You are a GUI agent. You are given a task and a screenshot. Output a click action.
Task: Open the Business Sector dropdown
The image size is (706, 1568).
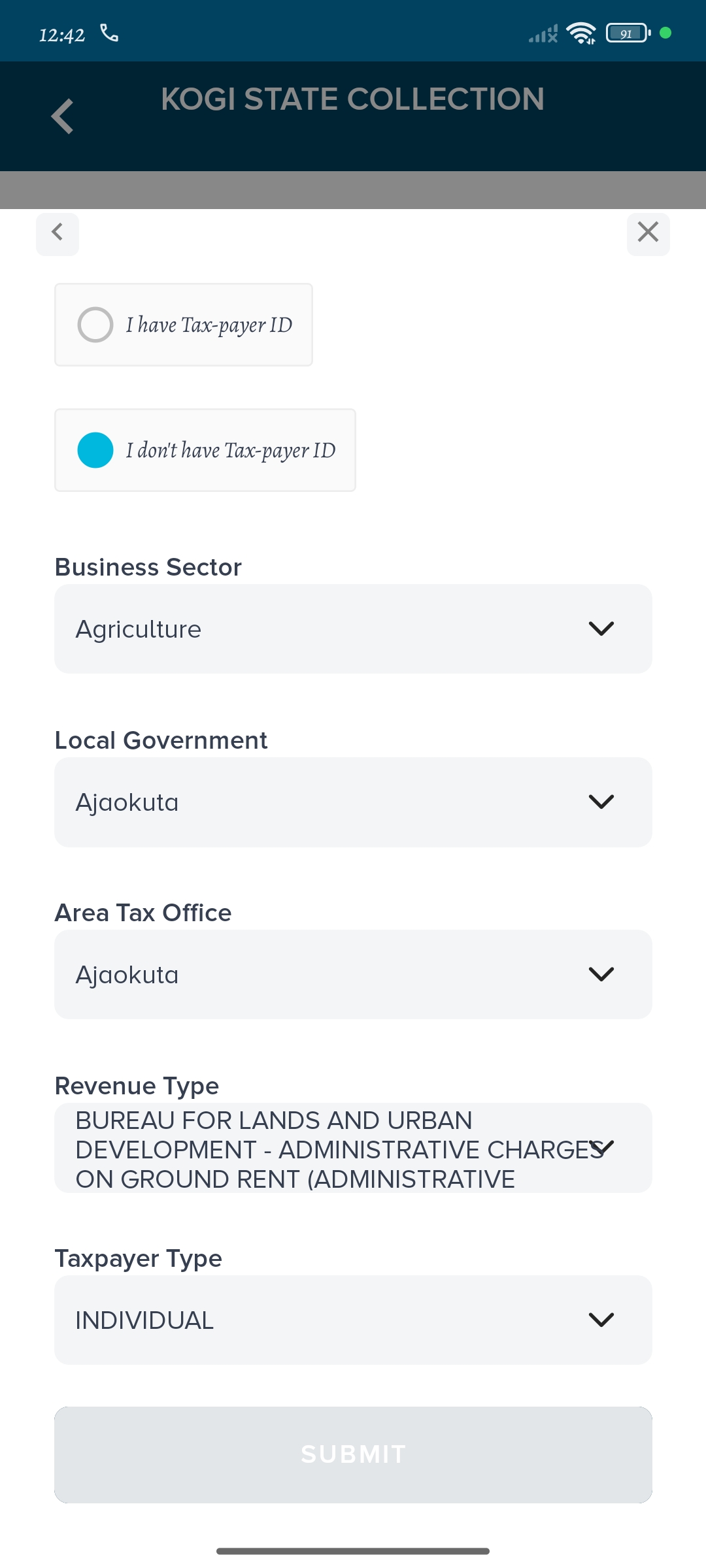click(353, 629)
